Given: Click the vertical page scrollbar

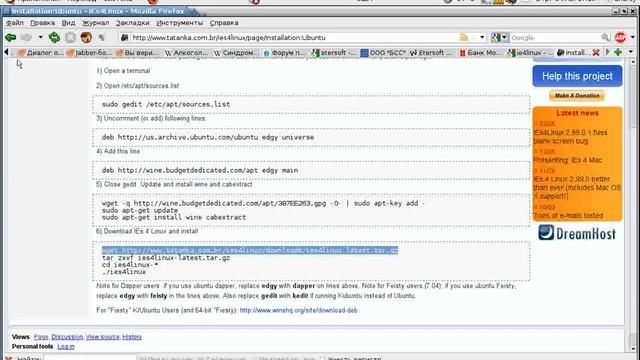Looking at the screenshot, I should (633, 204).
